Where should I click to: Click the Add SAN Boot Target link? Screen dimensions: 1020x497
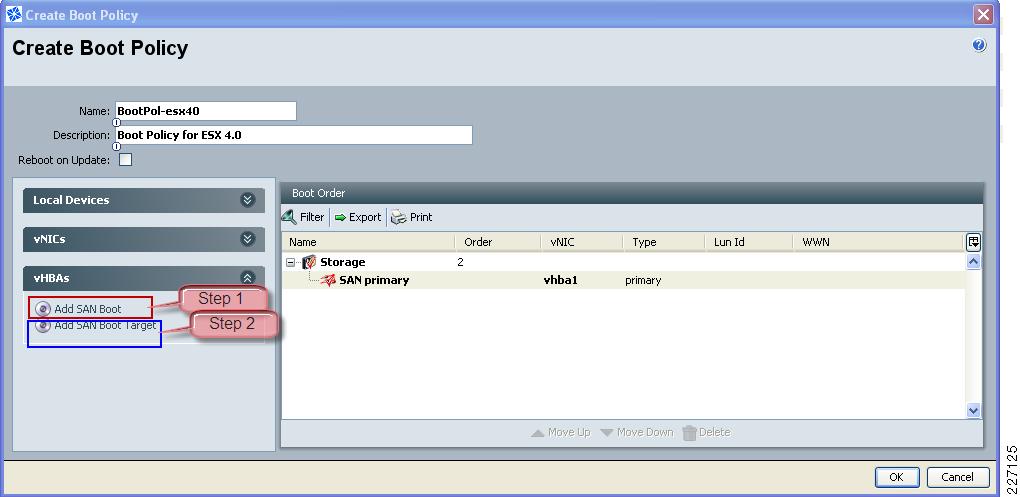click(x=105, y=325)
